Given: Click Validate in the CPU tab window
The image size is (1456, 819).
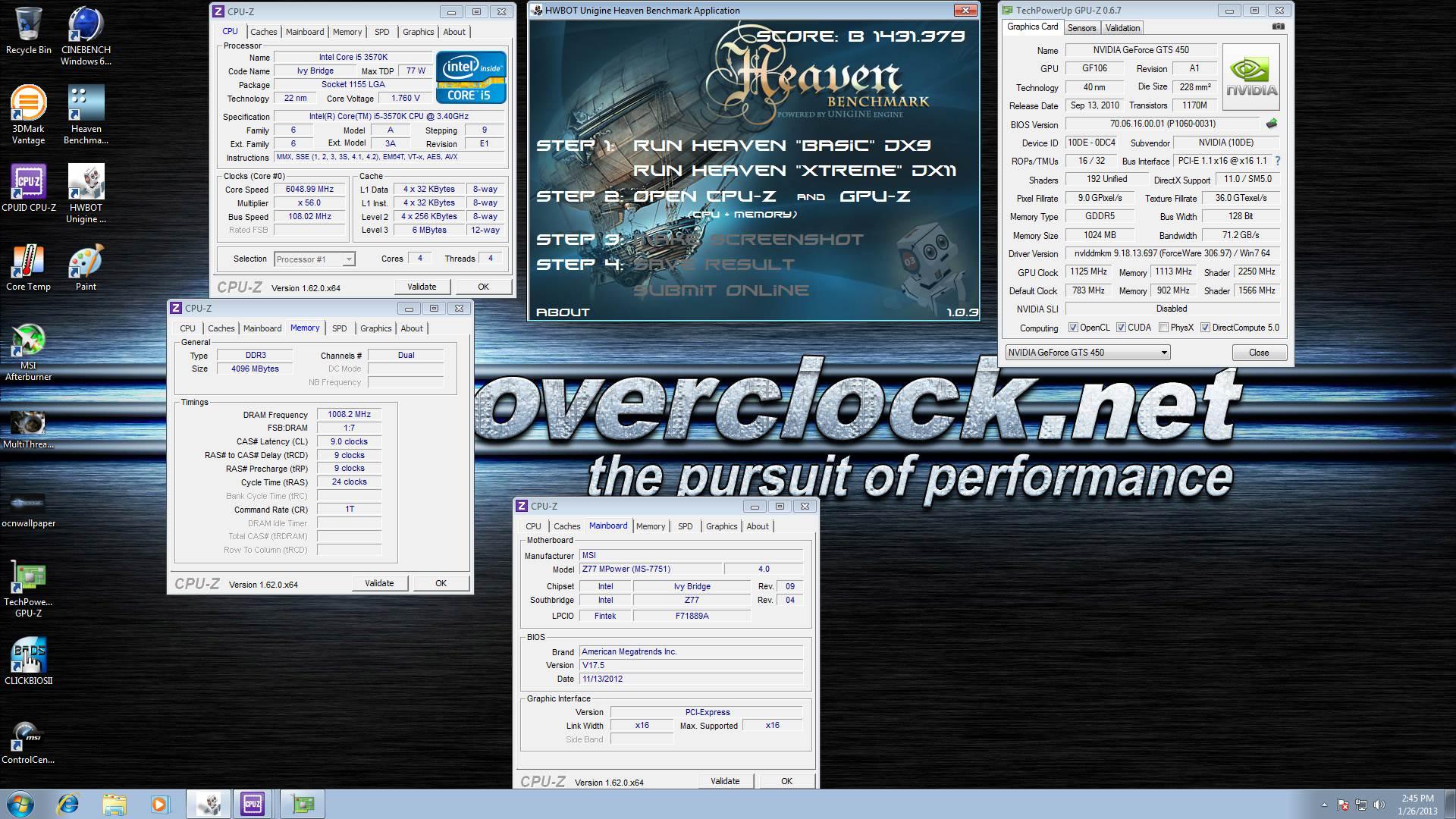Looking at the screenshot, I should pyautogui.click(x=422, y=287).
